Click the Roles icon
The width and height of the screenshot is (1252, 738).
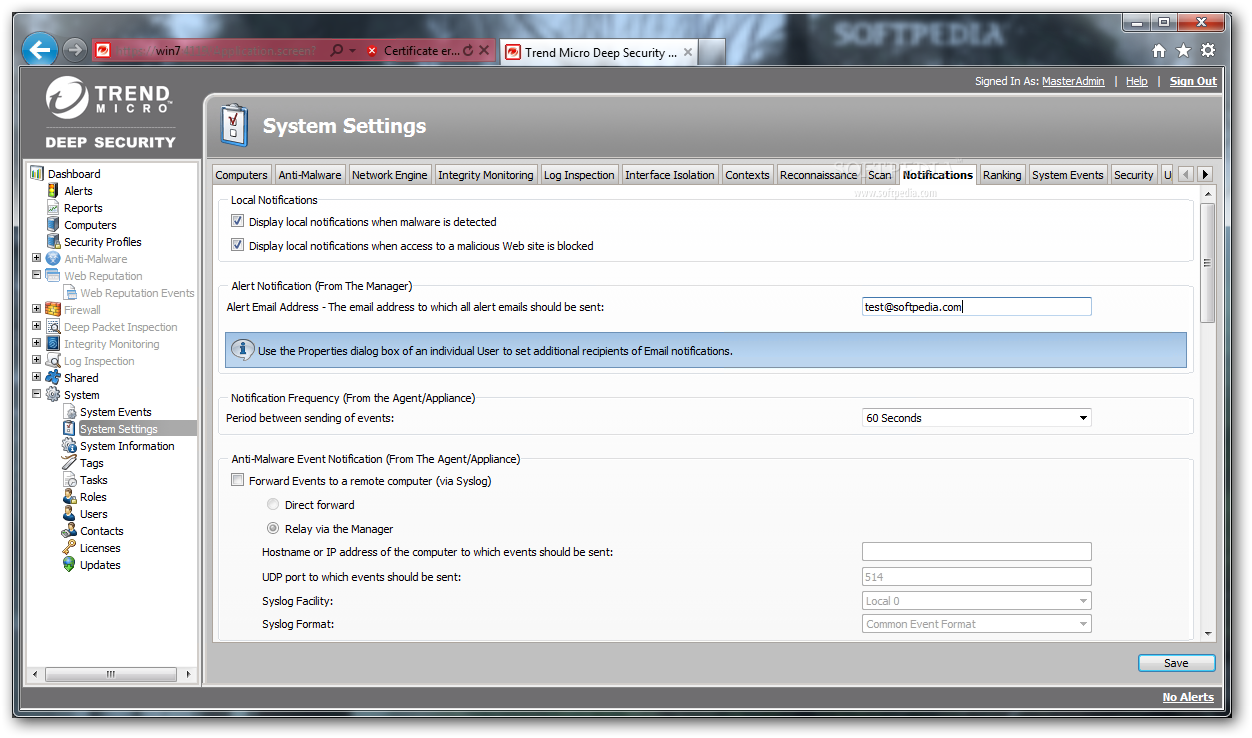69,497
